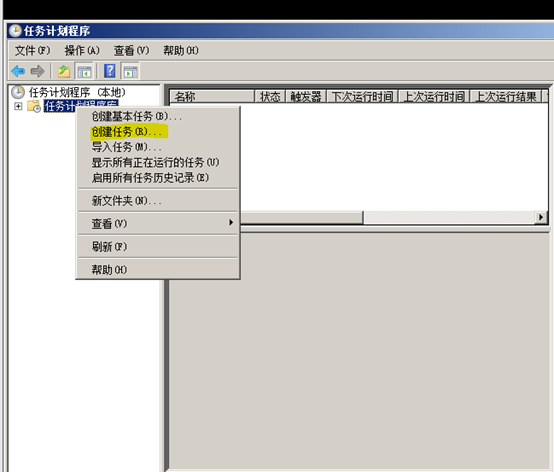The image size is (554, 472).
Task: Click the Forward arrow in toolbar
Action: [37, 71]
